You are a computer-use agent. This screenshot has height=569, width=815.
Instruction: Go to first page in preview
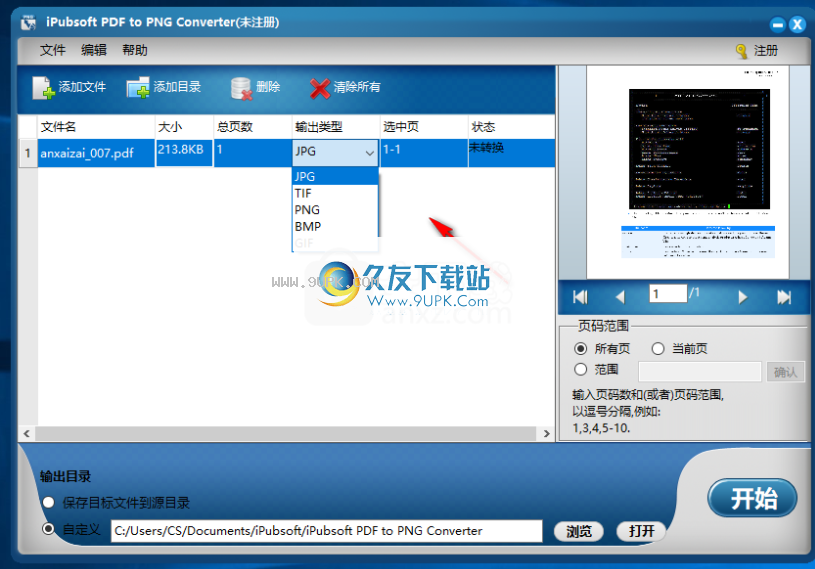point(580,297)
